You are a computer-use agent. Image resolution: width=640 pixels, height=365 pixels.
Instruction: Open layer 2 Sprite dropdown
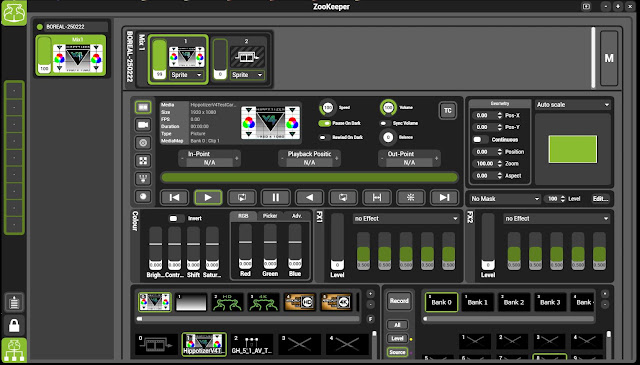pos(247,75)
